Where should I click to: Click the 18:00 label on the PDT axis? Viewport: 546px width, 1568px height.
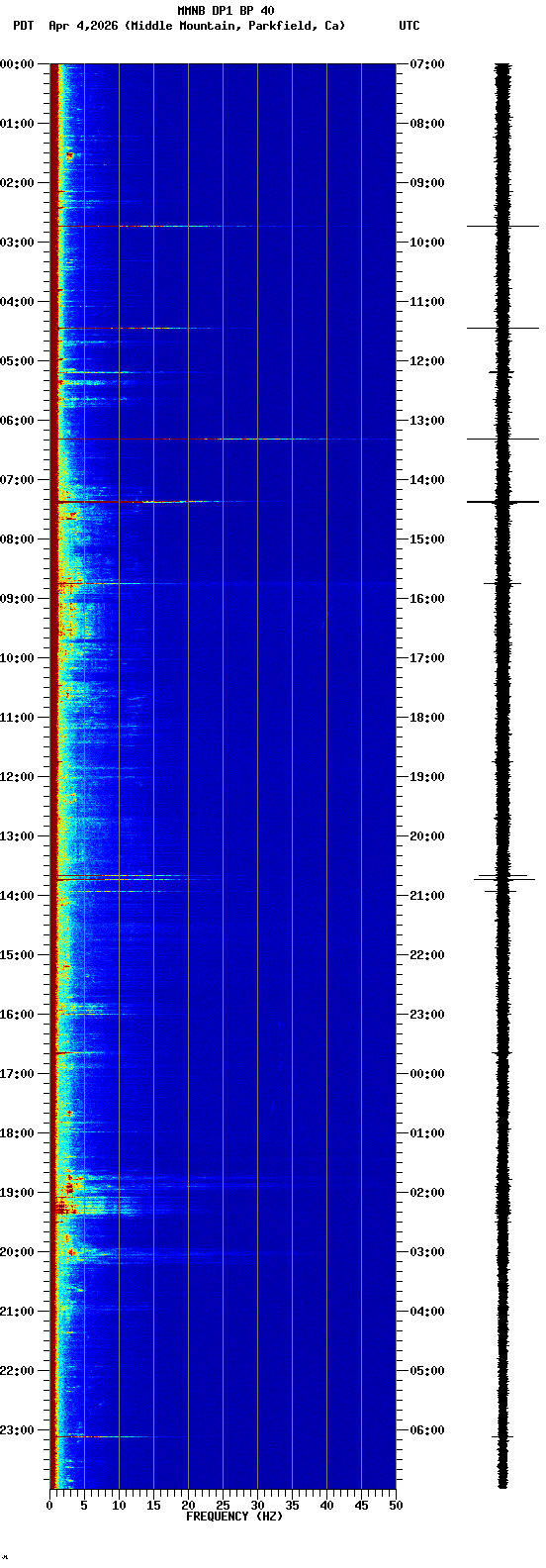[17, 1133]
